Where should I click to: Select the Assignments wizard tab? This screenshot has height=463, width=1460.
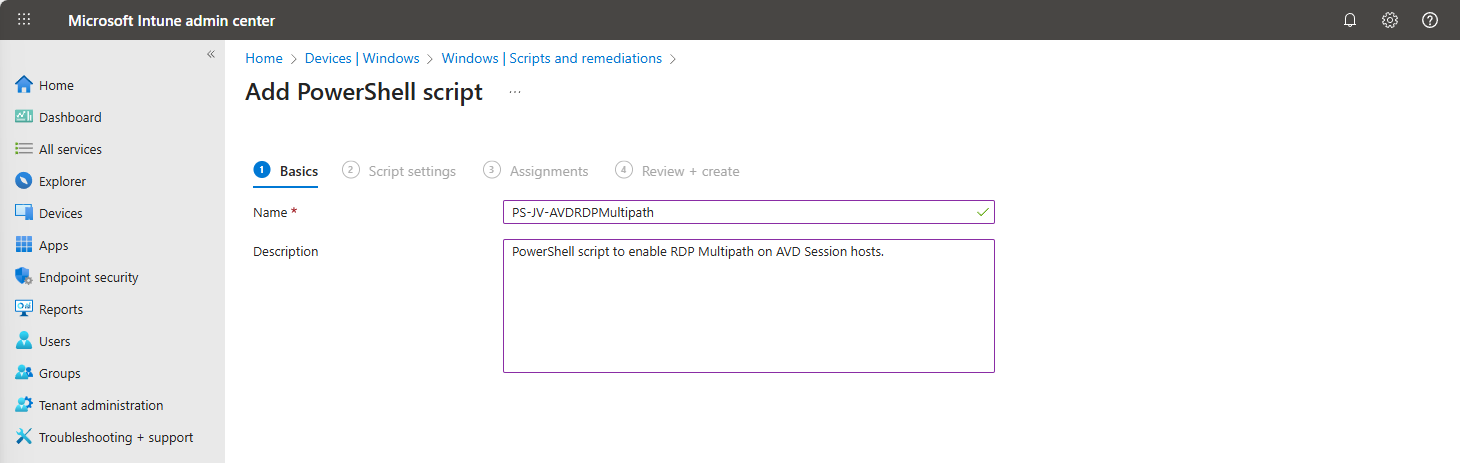point(536,171)
